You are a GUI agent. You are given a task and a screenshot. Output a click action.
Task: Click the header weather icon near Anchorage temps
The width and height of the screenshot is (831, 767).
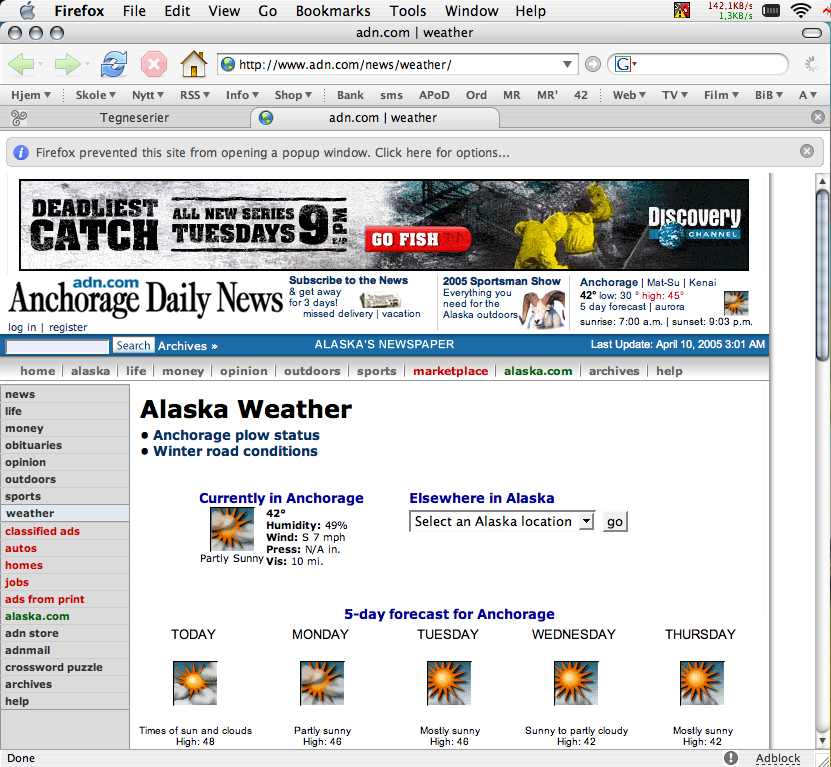(x=736, y=303)
